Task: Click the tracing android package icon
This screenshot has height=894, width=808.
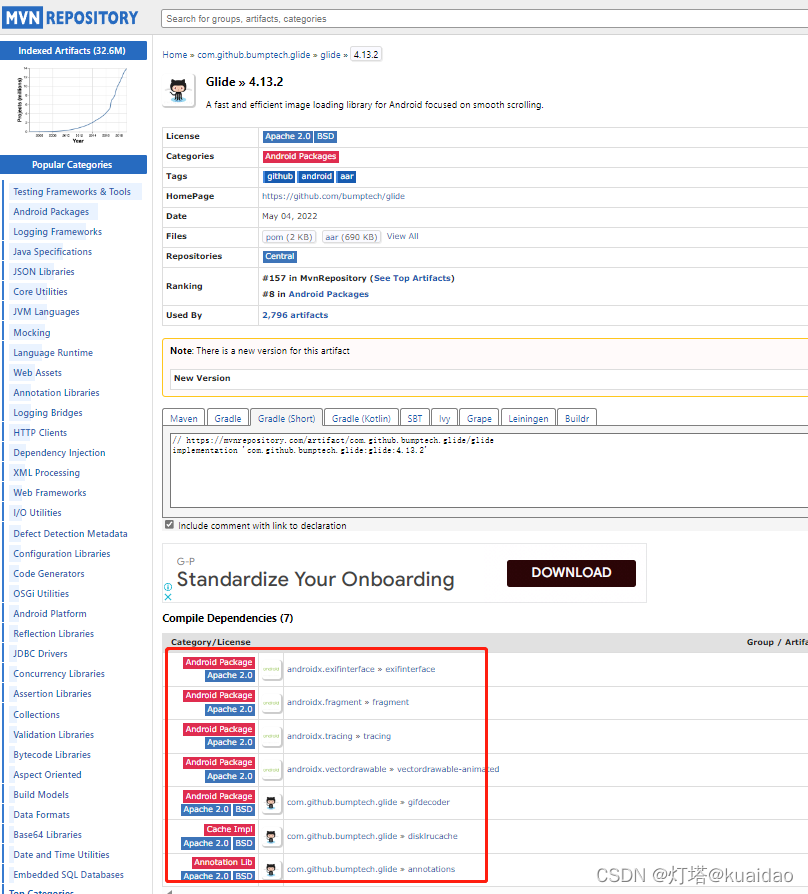Action: pos(271,736)
